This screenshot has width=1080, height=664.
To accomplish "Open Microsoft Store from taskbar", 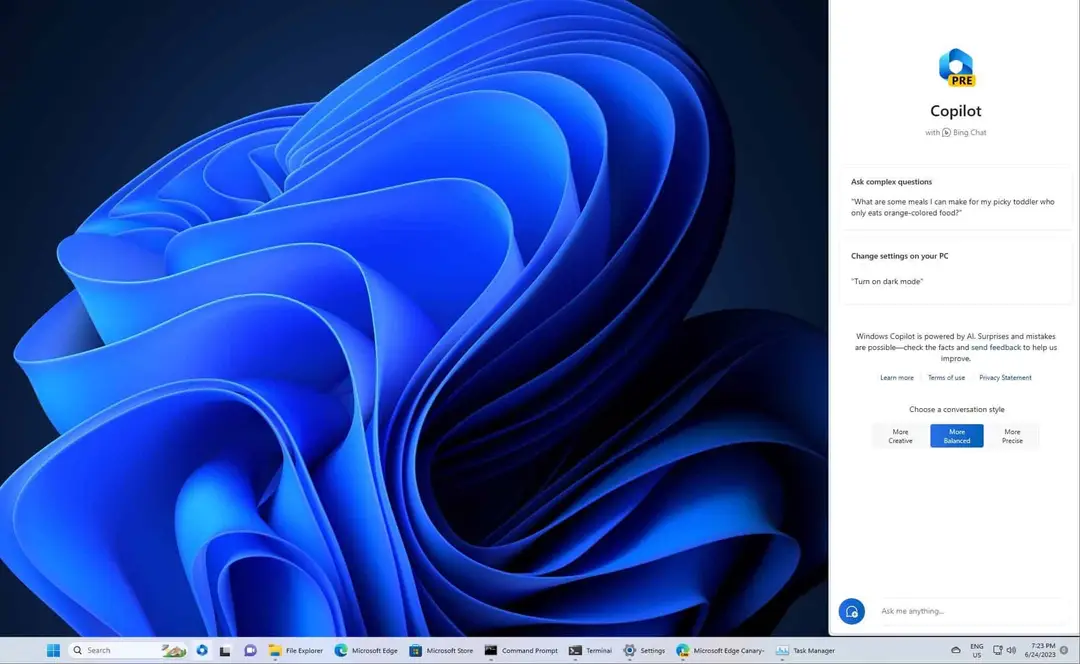I will click(441, 650).
